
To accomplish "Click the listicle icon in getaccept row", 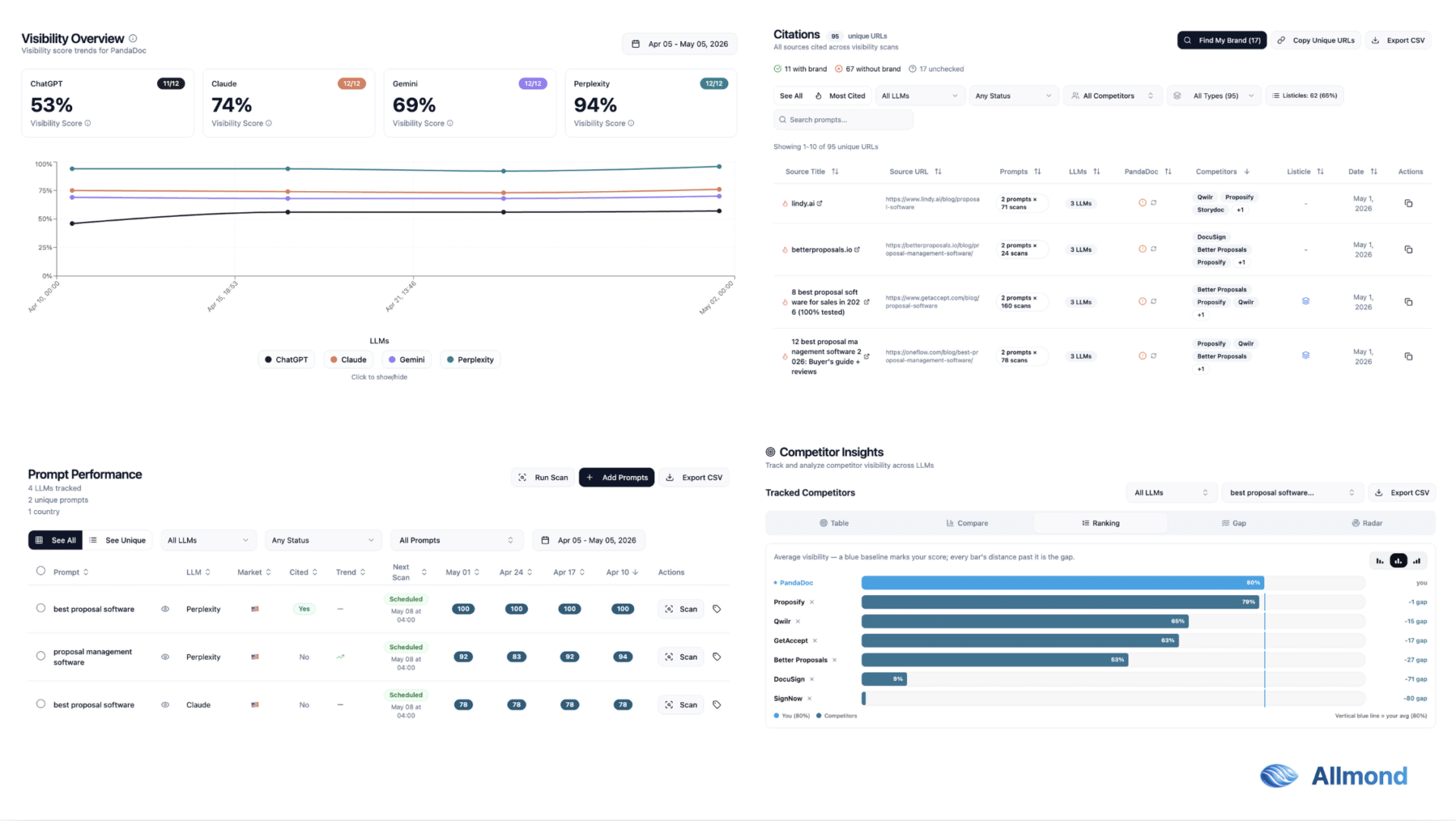I will pos(1306,301).
